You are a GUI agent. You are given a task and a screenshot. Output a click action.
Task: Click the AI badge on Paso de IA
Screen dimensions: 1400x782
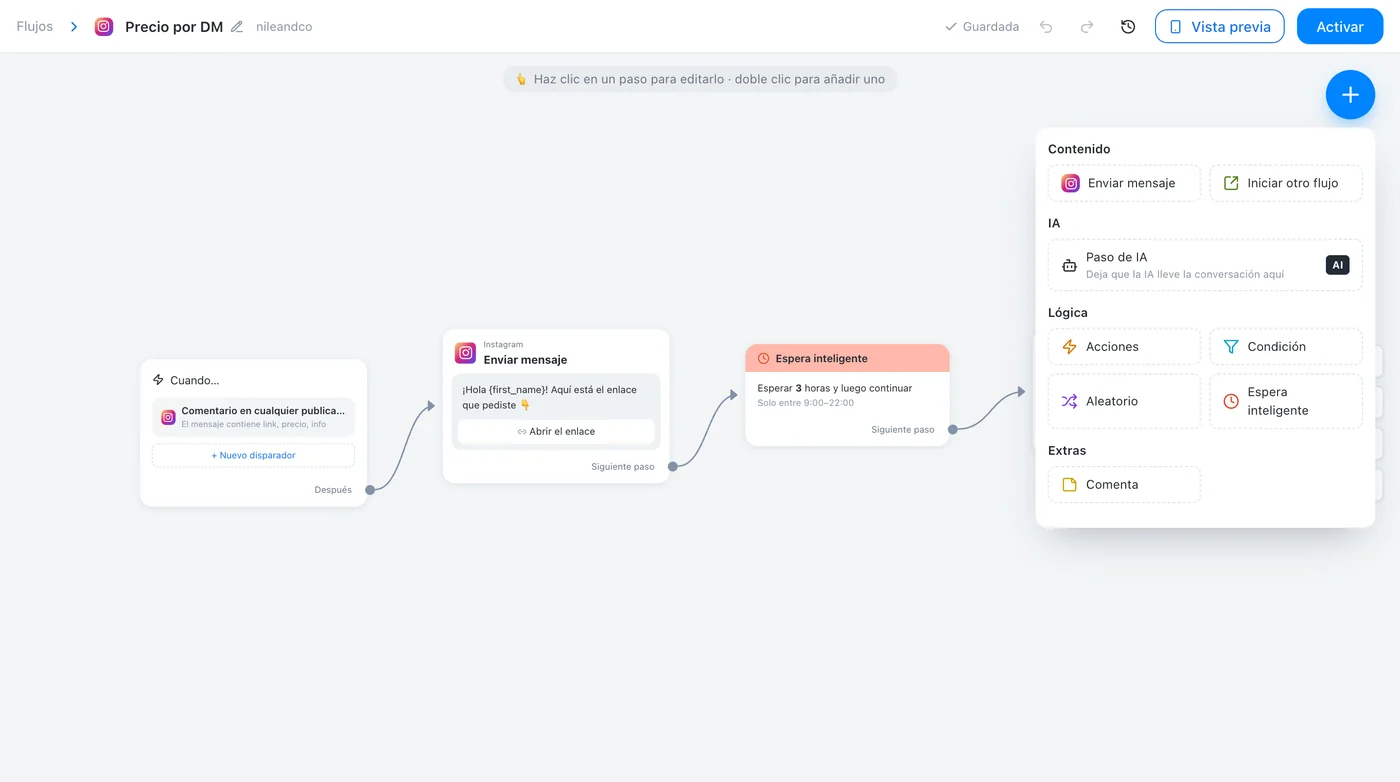coord(1337,265)
